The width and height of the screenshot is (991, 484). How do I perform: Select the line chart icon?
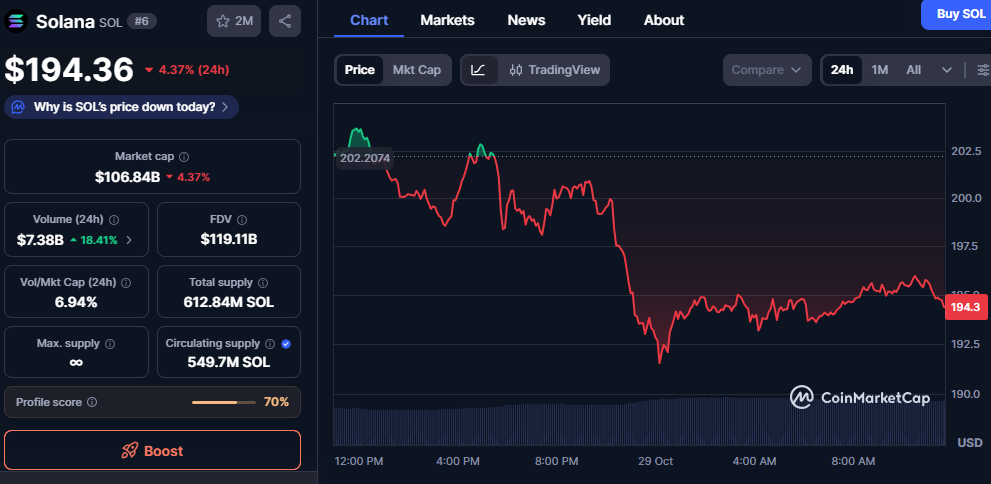pos(479,70)
